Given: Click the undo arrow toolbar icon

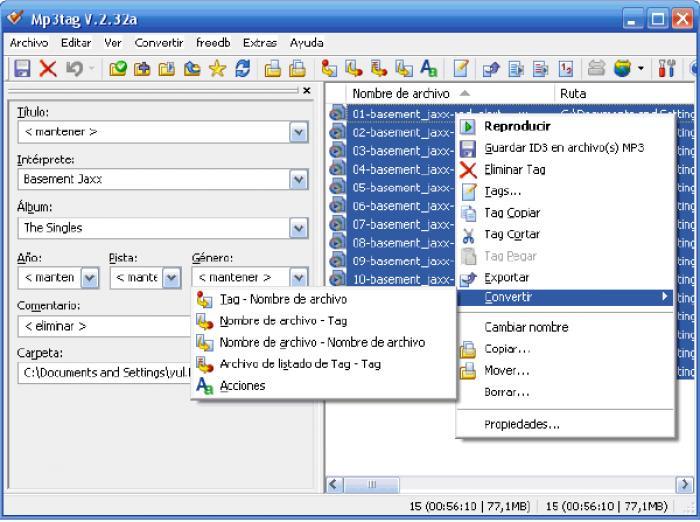Looking at the screenshot, I should coord(74,69).
